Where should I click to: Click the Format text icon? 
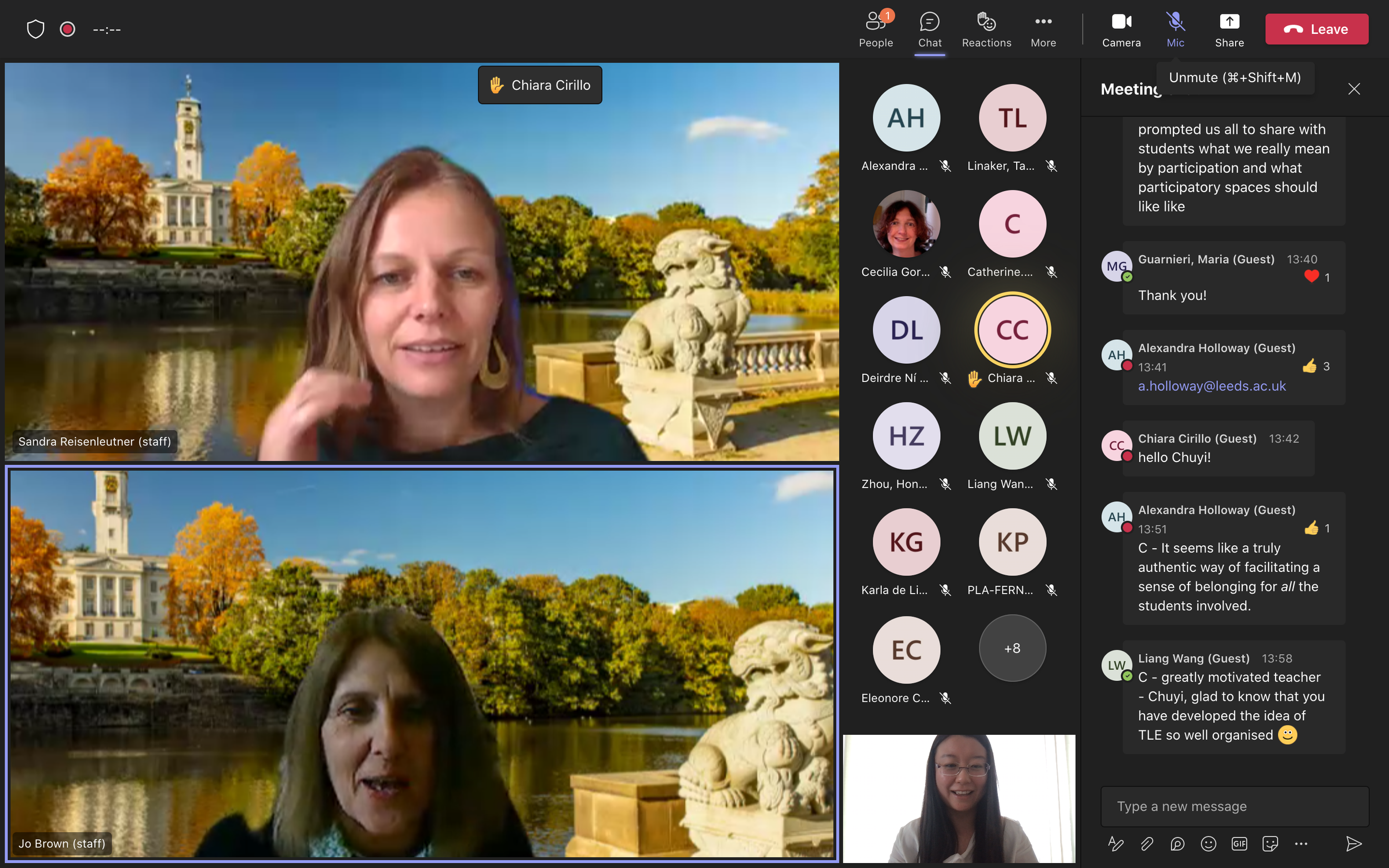click(x=1115, y=844)
